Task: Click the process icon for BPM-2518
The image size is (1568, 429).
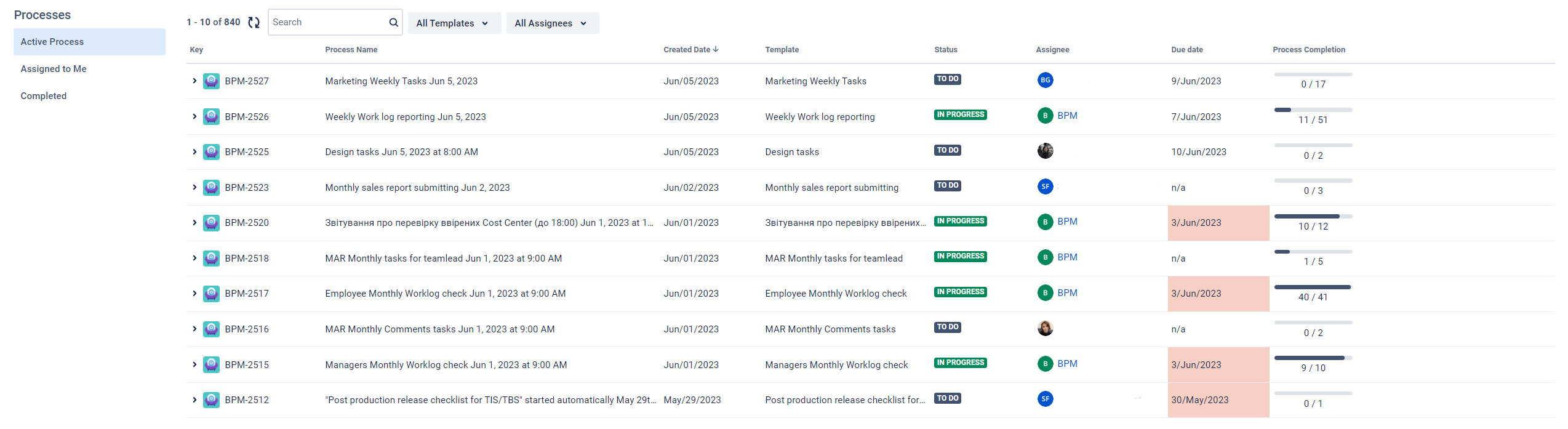Action: 212,259
